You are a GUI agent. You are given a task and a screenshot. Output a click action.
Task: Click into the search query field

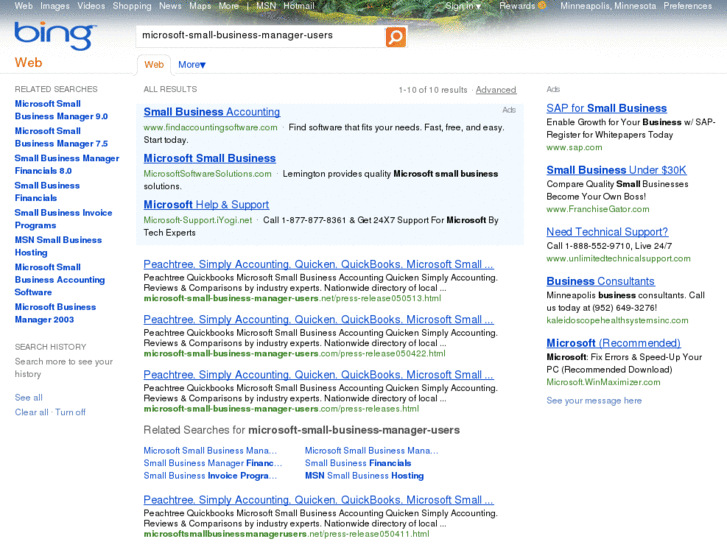tap(260, 36)
